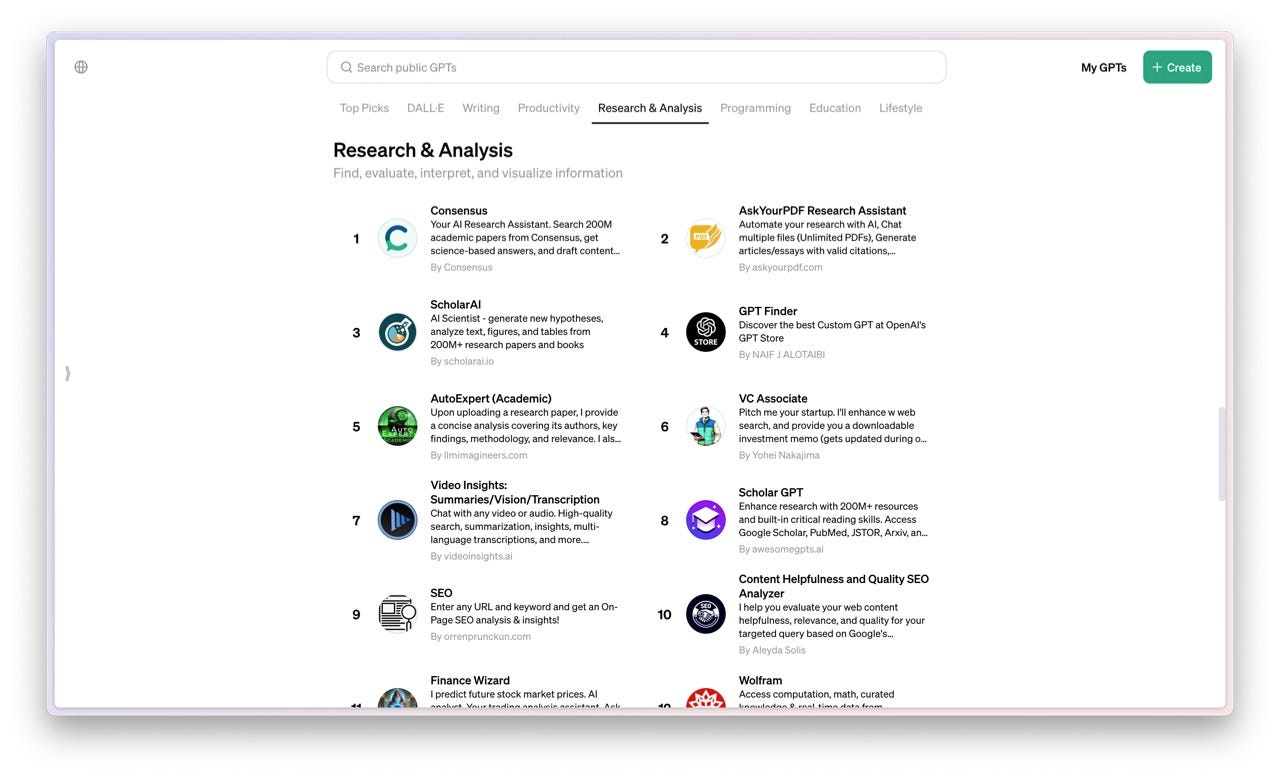Open the SEO GPT title
The height and width of the screenshot is (777, 1280).
click(x=441, y=593)
